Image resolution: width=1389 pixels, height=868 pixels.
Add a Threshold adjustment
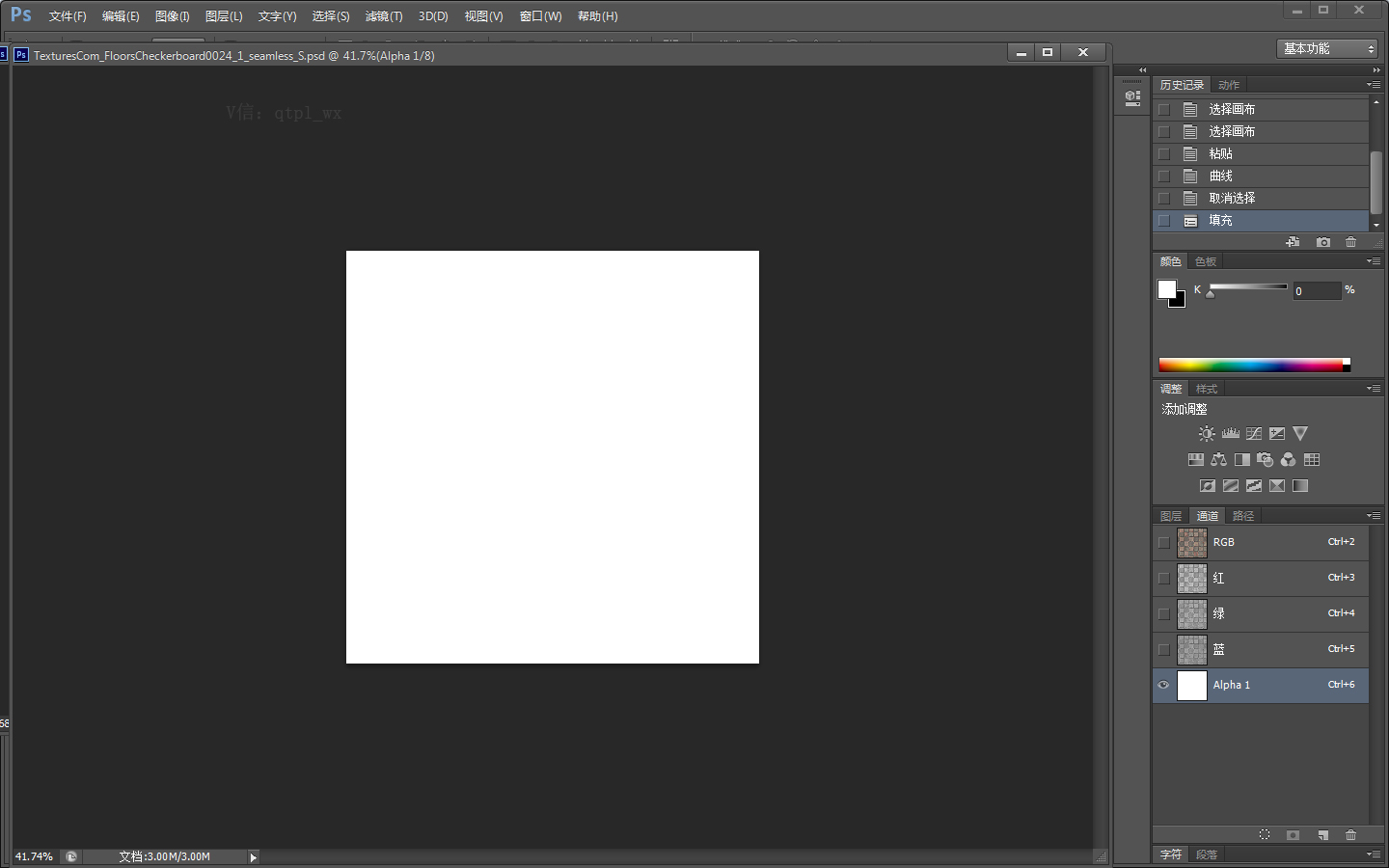pyautogui.click(x=1254, y=486)
